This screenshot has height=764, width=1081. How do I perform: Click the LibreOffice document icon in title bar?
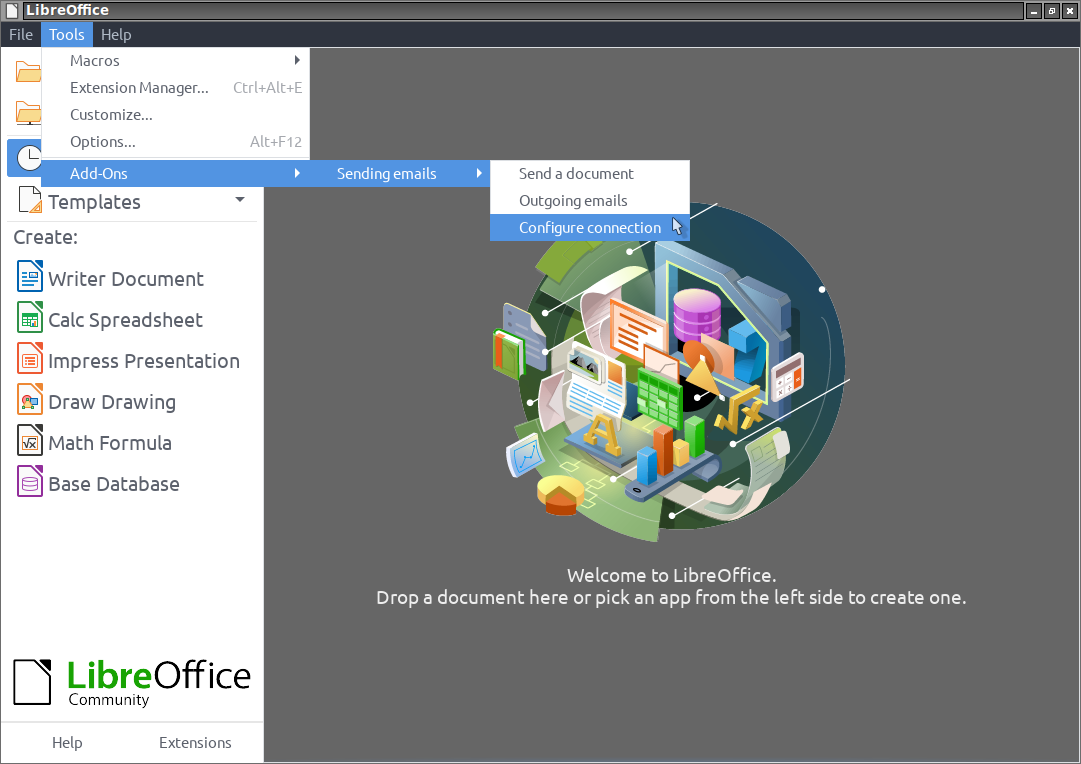(x=12, y=10)
